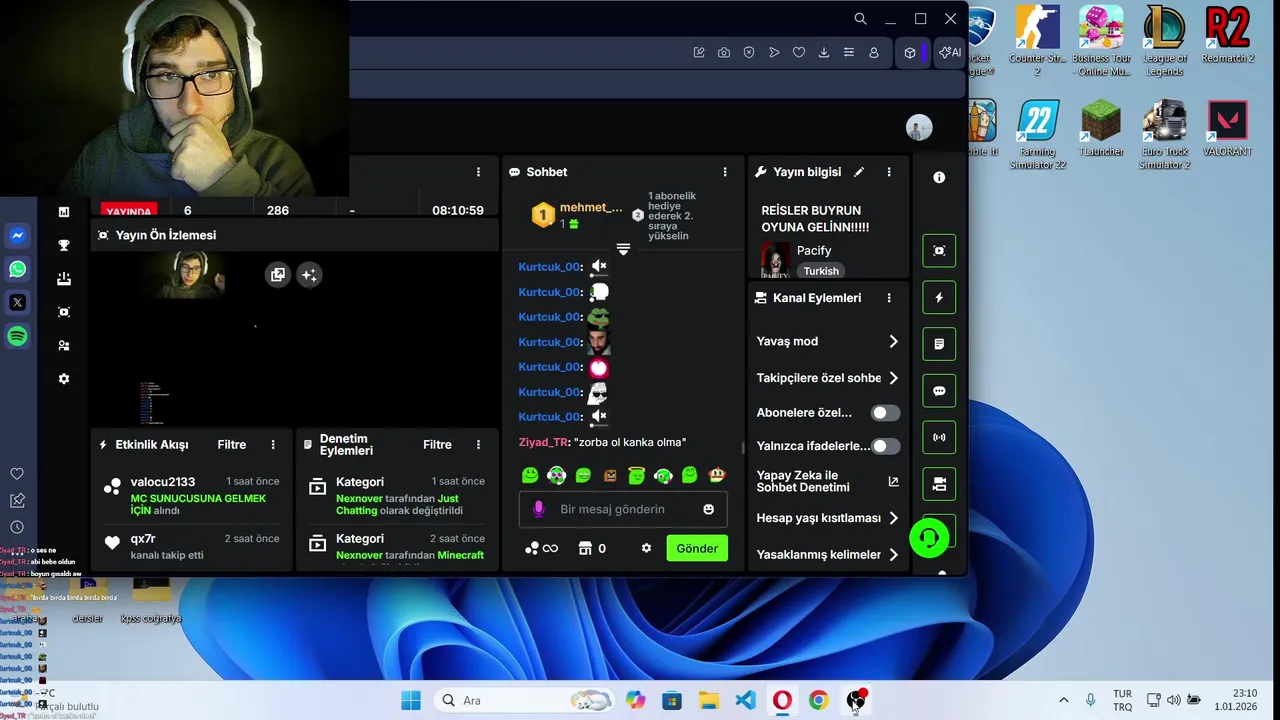Open League of Legends desktop shortcut
The height and width of the screenshot is (720, 1280).
1164,42
